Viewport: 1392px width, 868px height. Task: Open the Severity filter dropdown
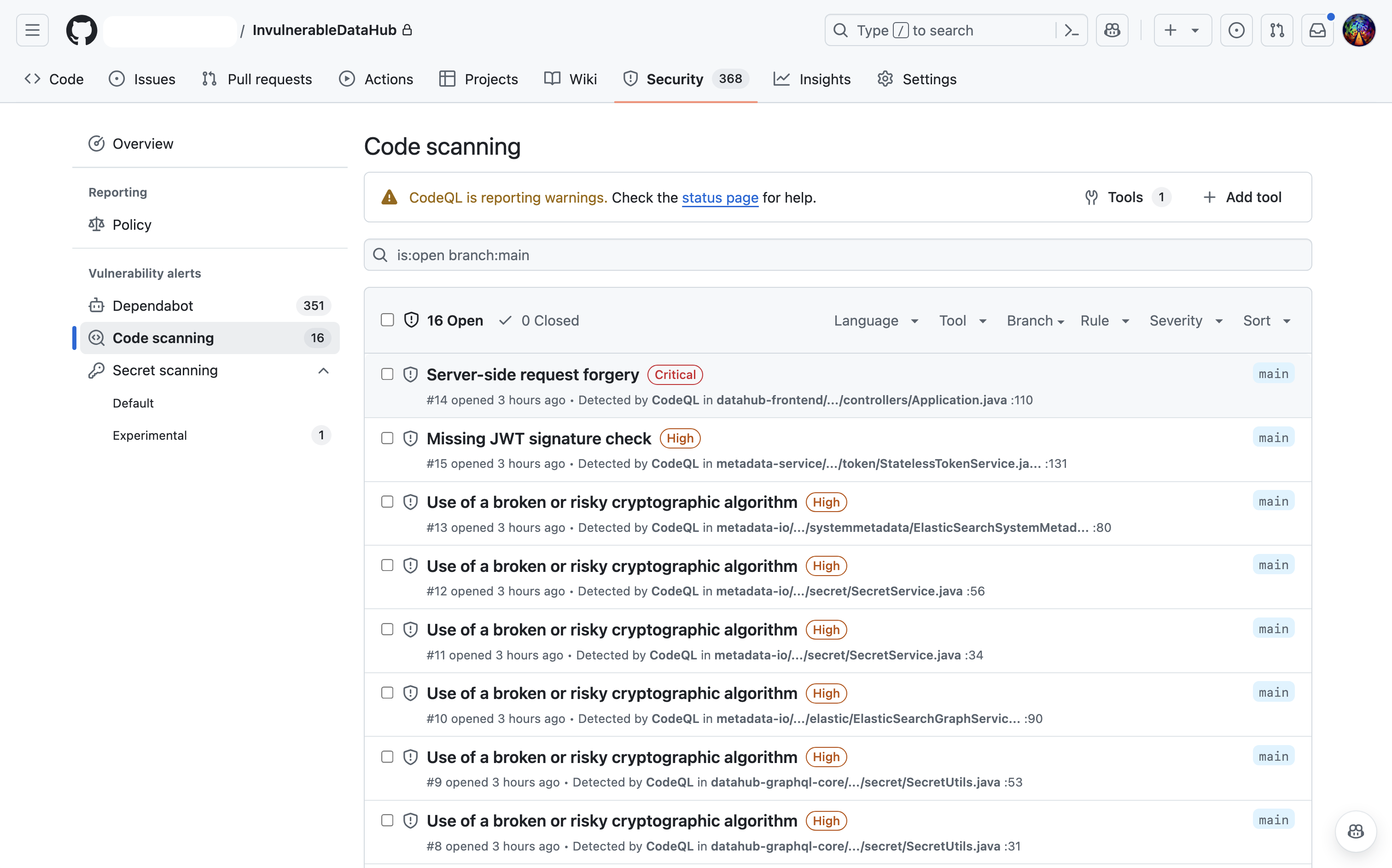1185,320
